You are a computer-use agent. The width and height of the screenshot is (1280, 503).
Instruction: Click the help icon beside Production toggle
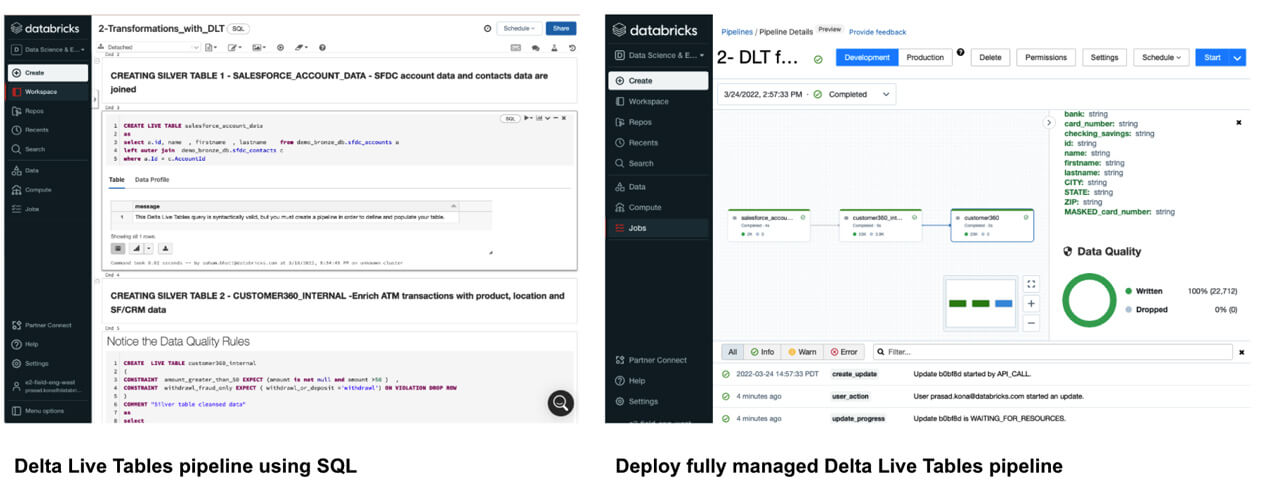pyautogui.click(x=960, y=52)
